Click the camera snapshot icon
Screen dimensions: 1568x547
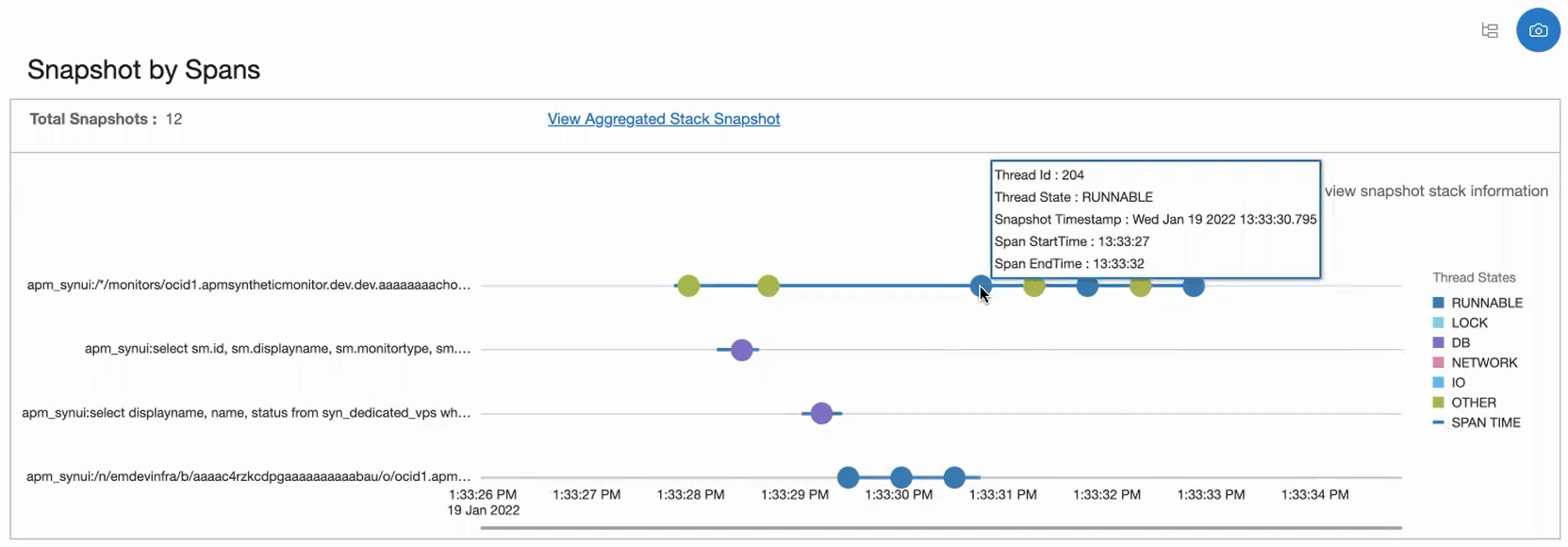[x=1538, y=29]
